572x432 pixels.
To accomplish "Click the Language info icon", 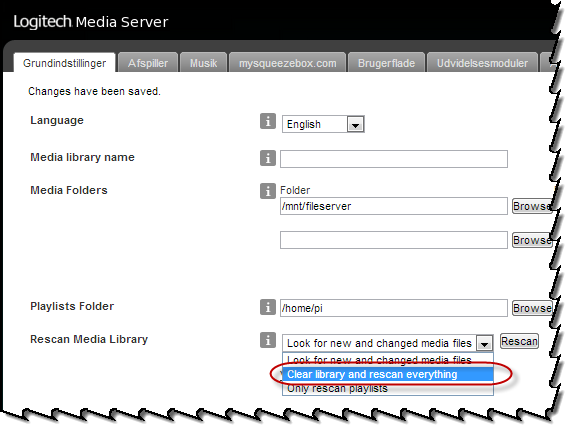I will pyautogui.click(x=268, y=121).
